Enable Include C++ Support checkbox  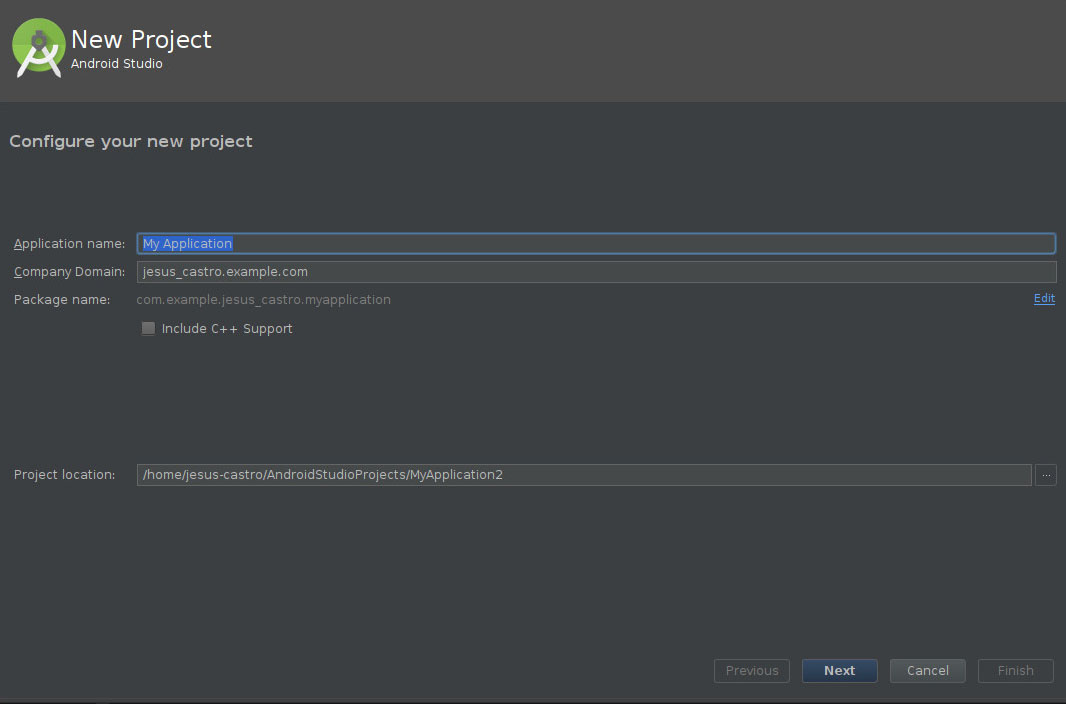(x=148, y=329)
